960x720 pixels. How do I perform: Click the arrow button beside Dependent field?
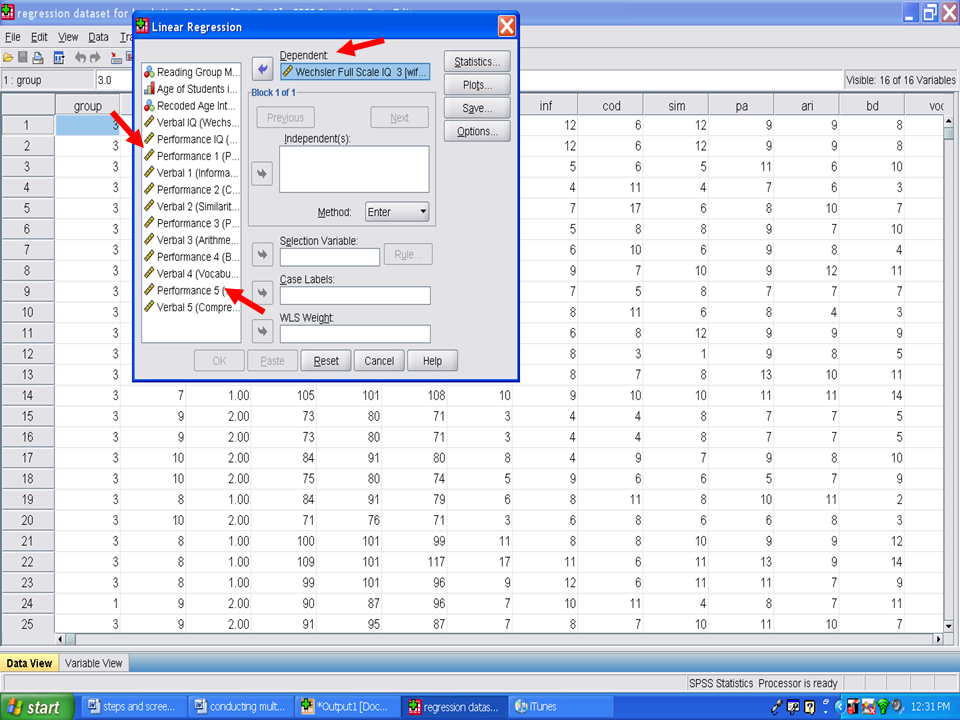click(262, 69)
